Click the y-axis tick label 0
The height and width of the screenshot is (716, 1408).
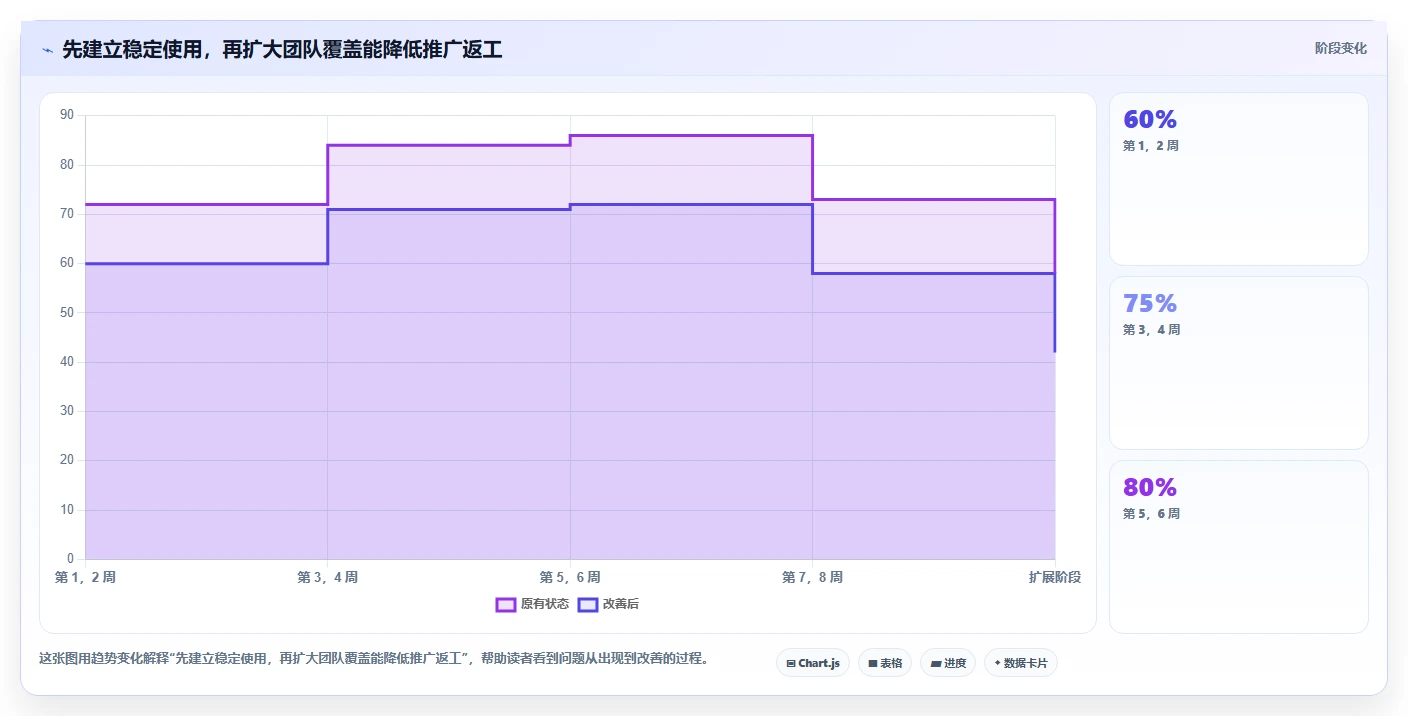pyautogui.click(x=70, y=558)
